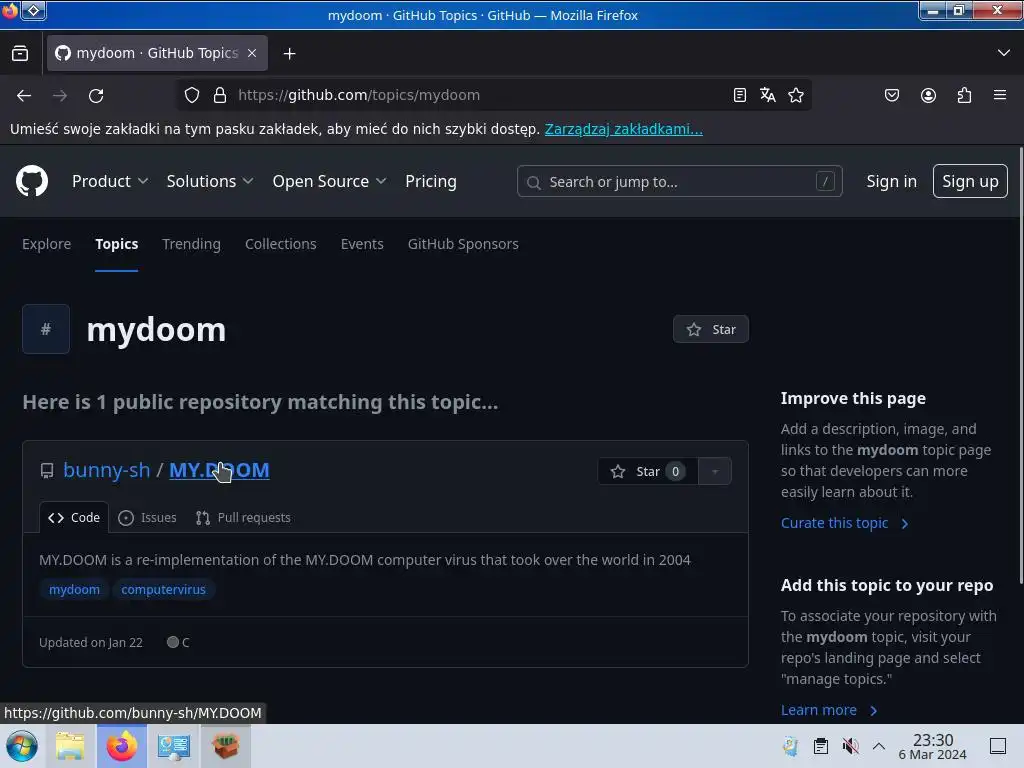Click the address bar URL
This screenshot has height=768, width=1024.
coord(359,95)
